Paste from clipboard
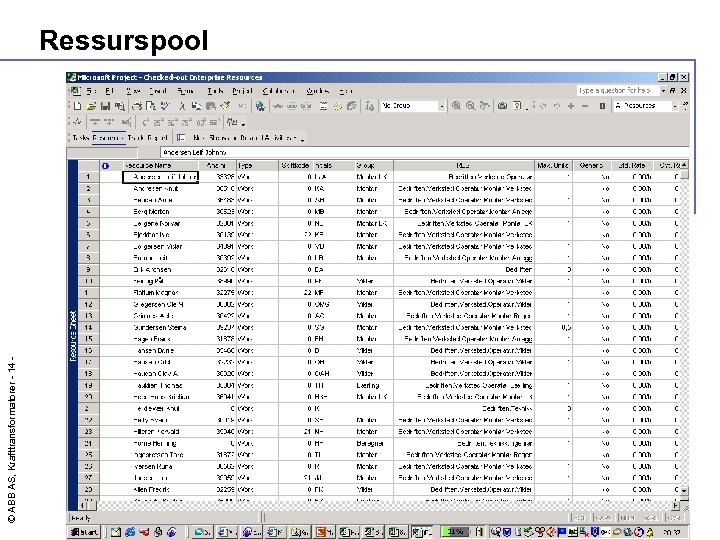 click(x=211, y=106)
